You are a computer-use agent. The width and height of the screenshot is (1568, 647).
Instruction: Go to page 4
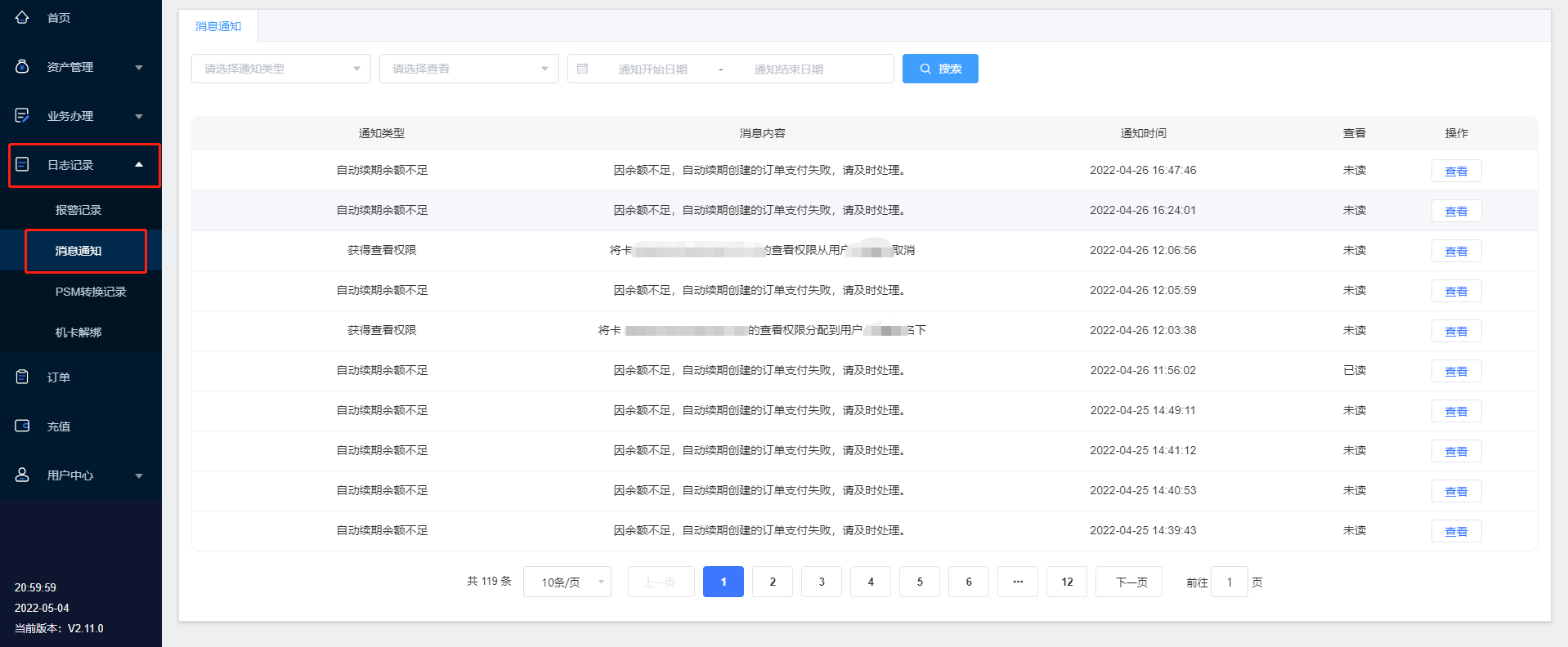(871, 582)
